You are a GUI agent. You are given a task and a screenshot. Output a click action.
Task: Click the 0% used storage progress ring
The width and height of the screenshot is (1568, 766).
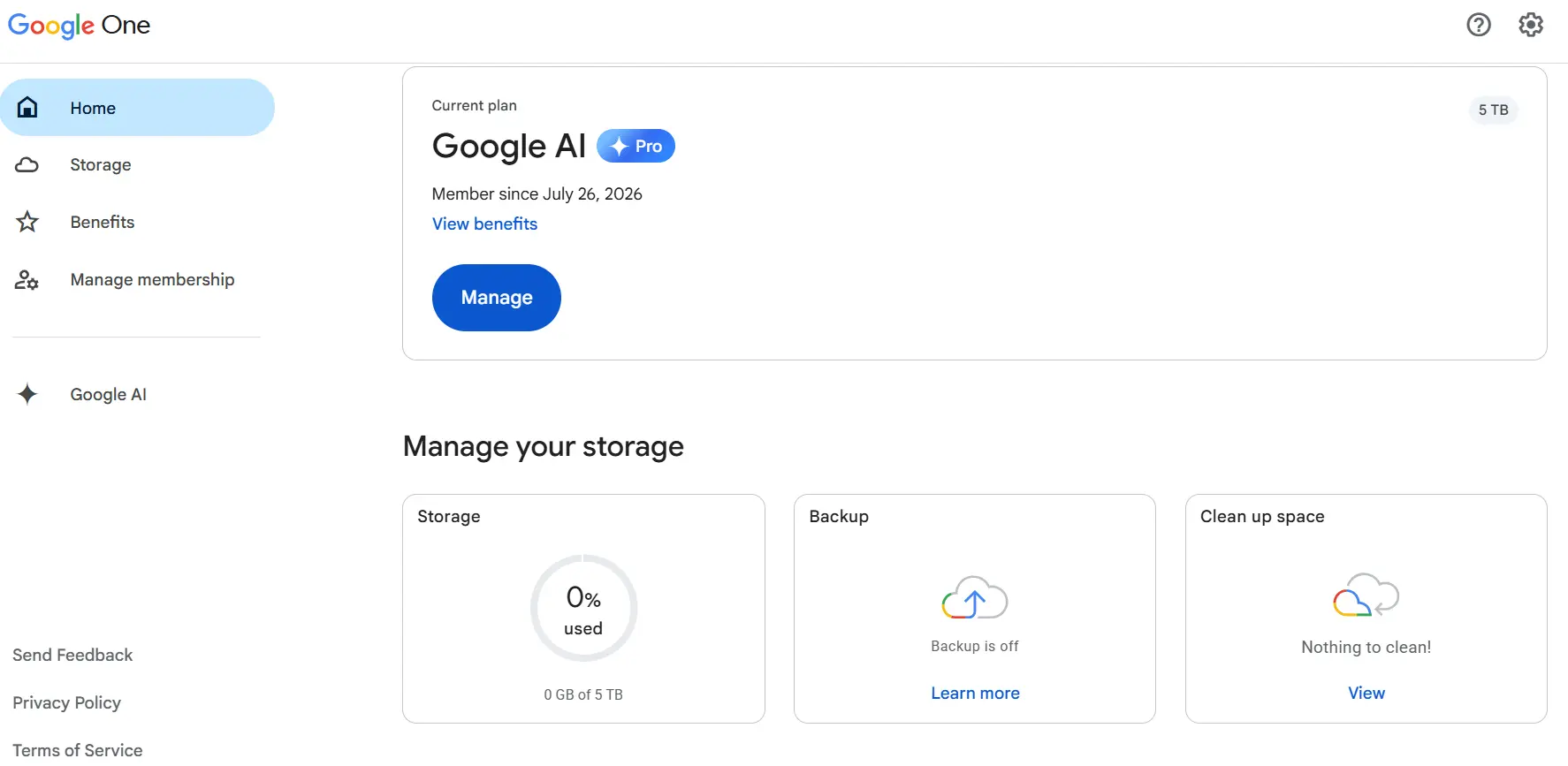[583, 608]
